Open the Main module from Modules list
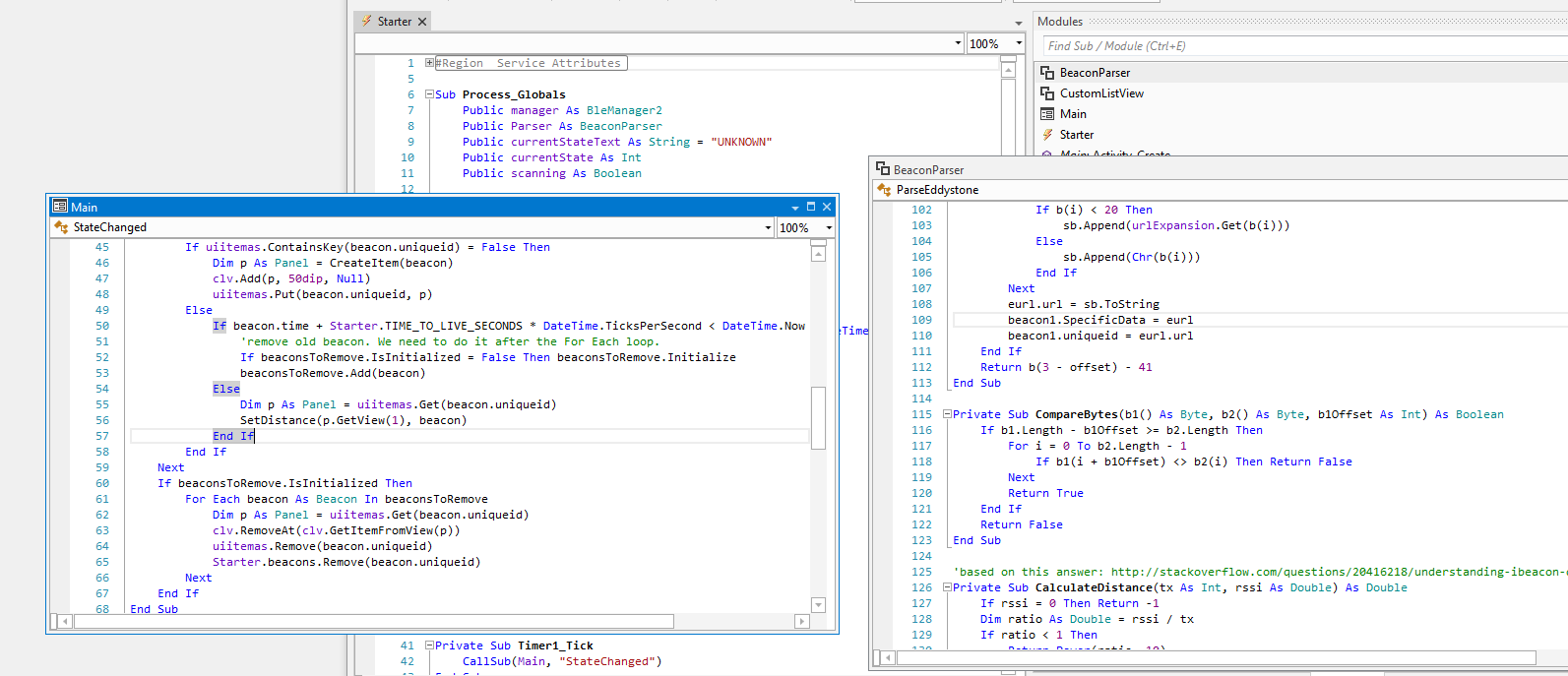This screenshot has width=1568, height=676. point(1073,114)
